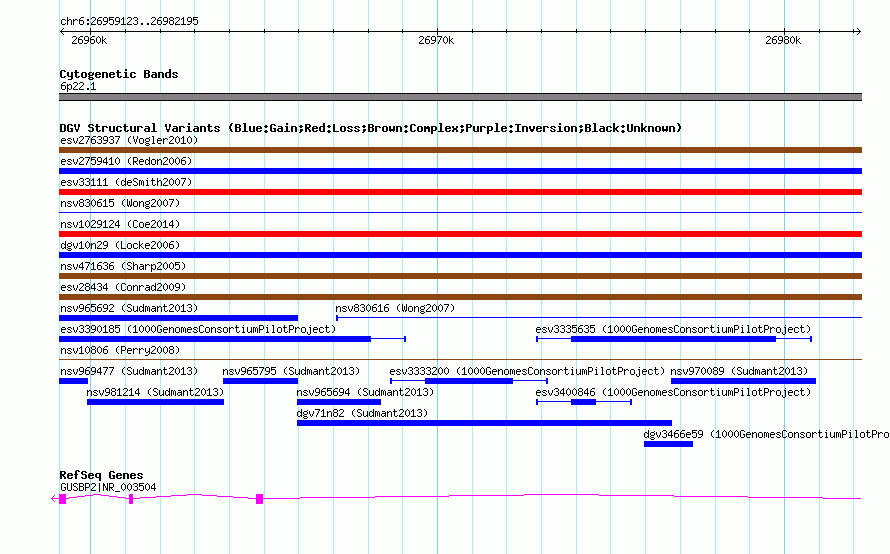Screen dimensions: 890x554
Task: Click the chr6:26959123..26982195 coordinate text
Action: pyautogui.click(x=129, y=21)
